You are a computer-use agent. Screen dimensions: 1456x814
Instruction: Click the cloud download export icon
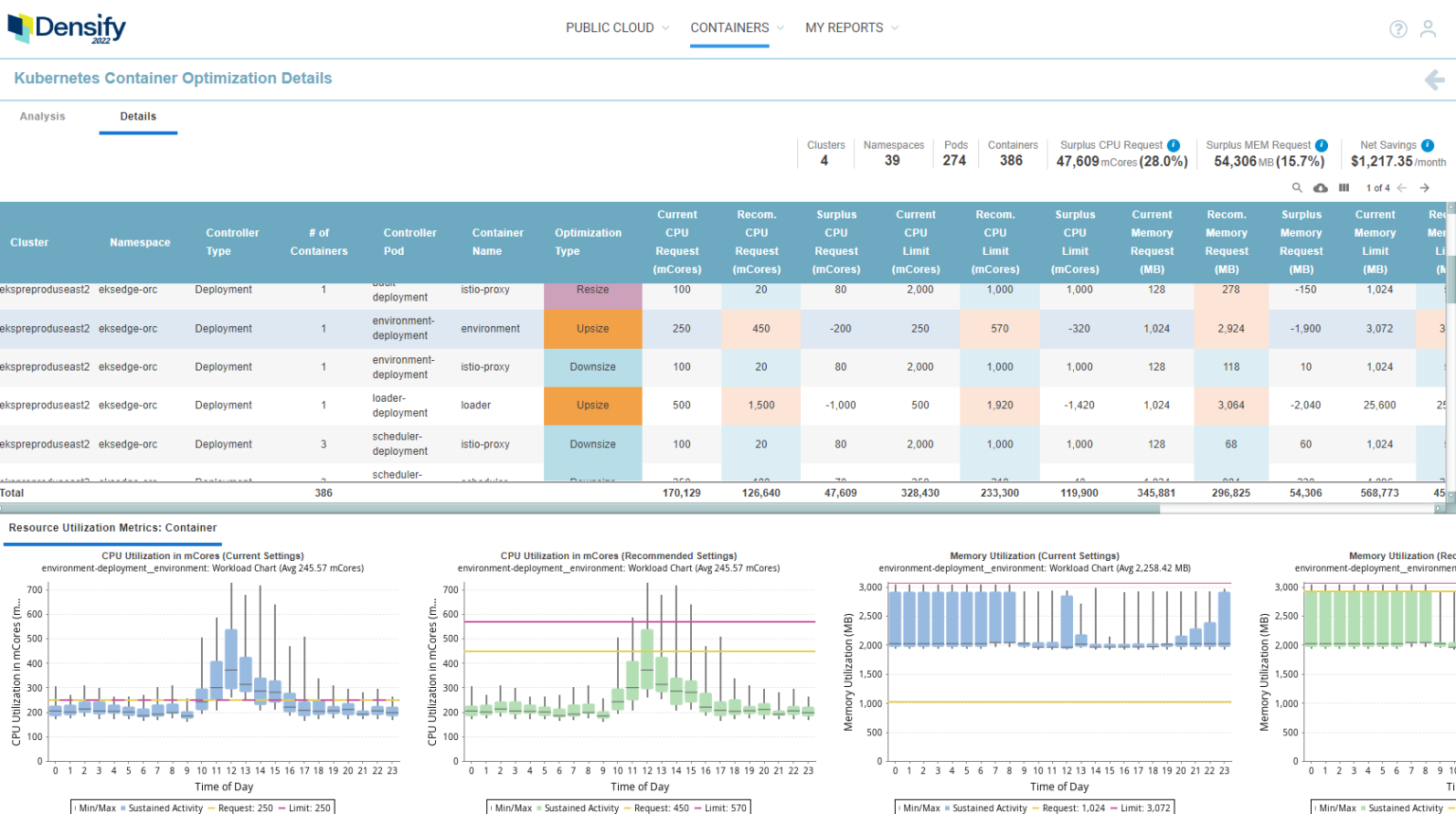[1320, 188]
